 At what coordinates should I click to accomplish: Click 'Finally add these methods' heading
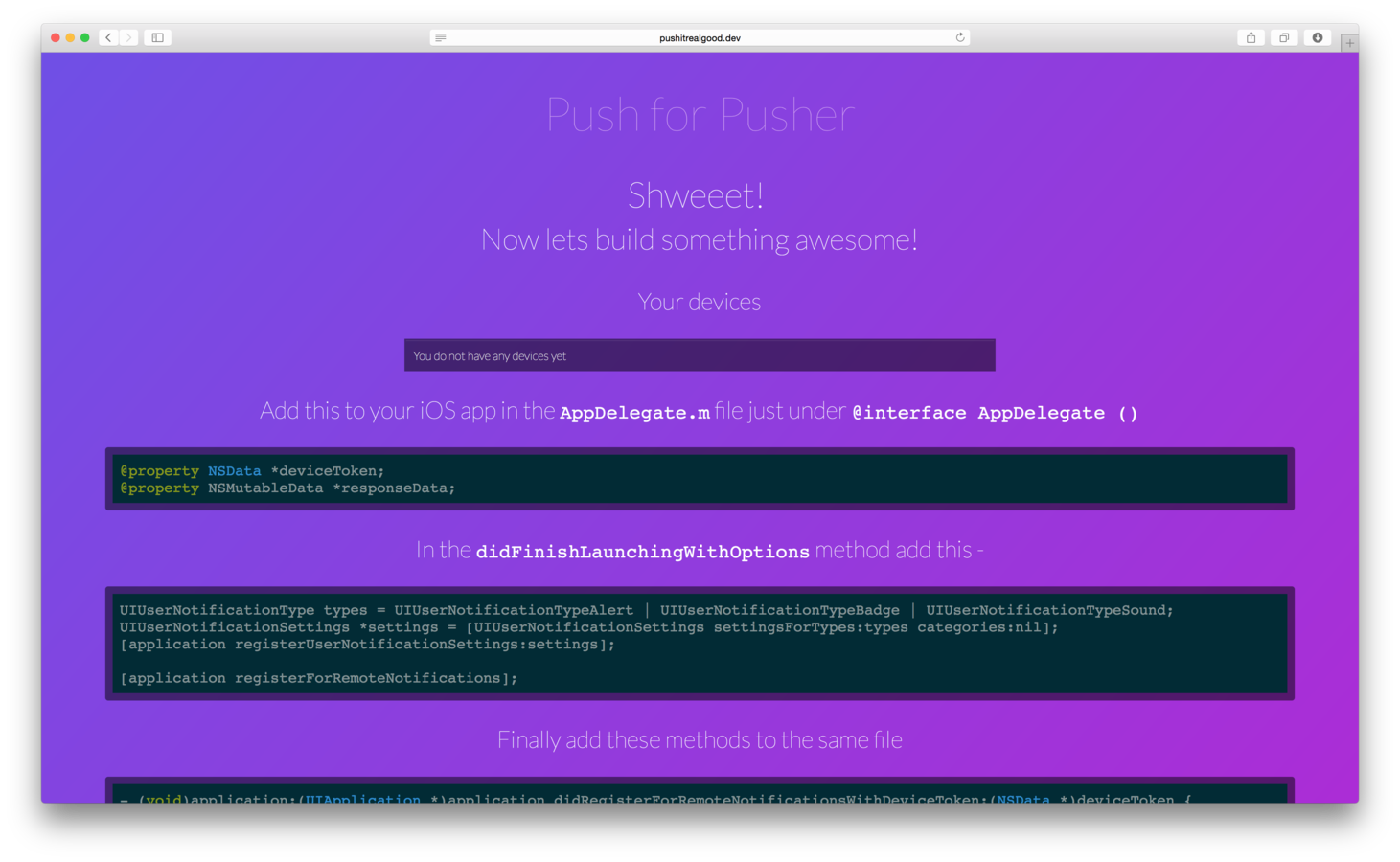tap(700, 740)
